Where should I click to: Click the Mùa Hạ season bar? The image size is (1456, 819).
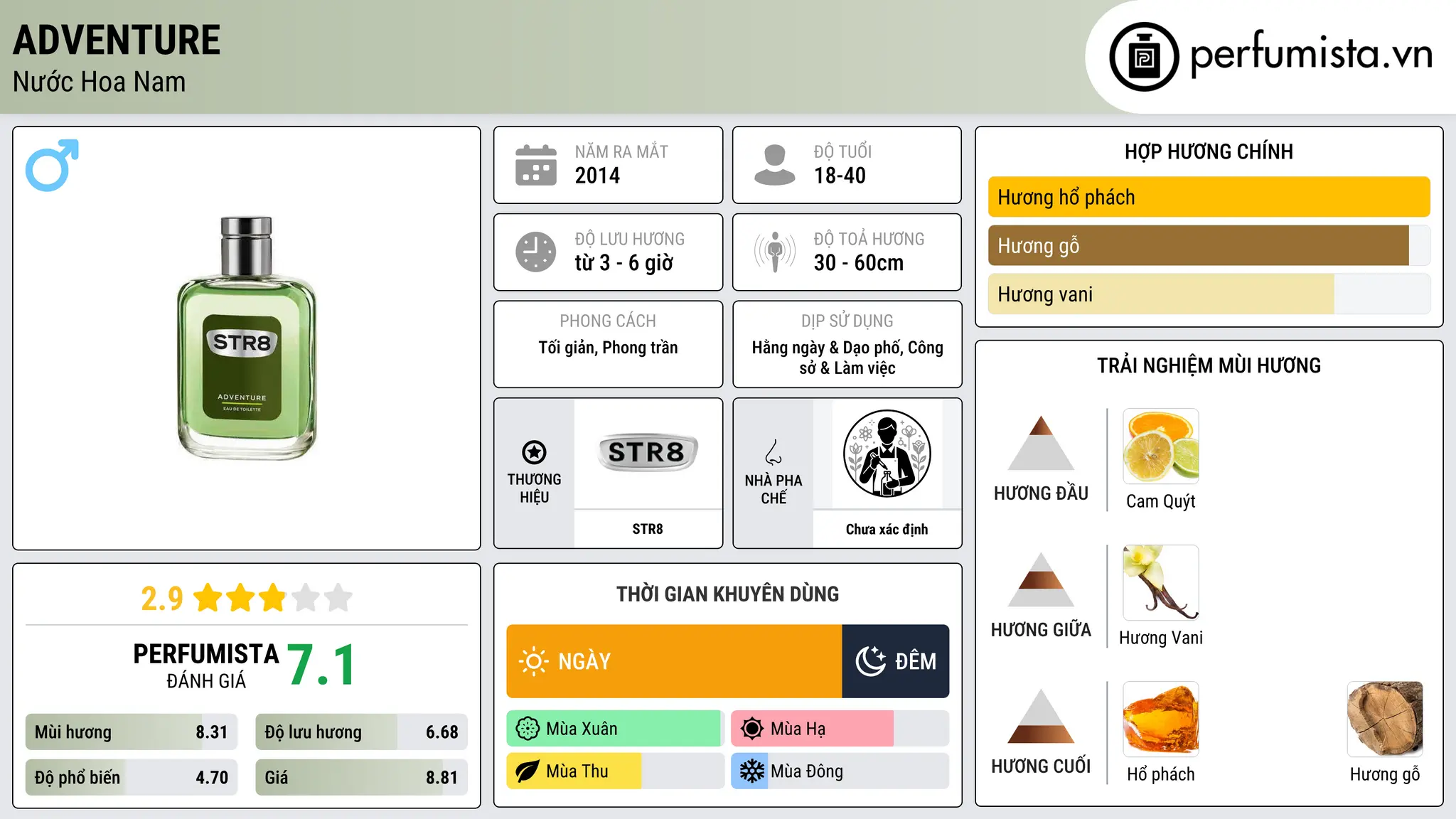pos(840,729)
